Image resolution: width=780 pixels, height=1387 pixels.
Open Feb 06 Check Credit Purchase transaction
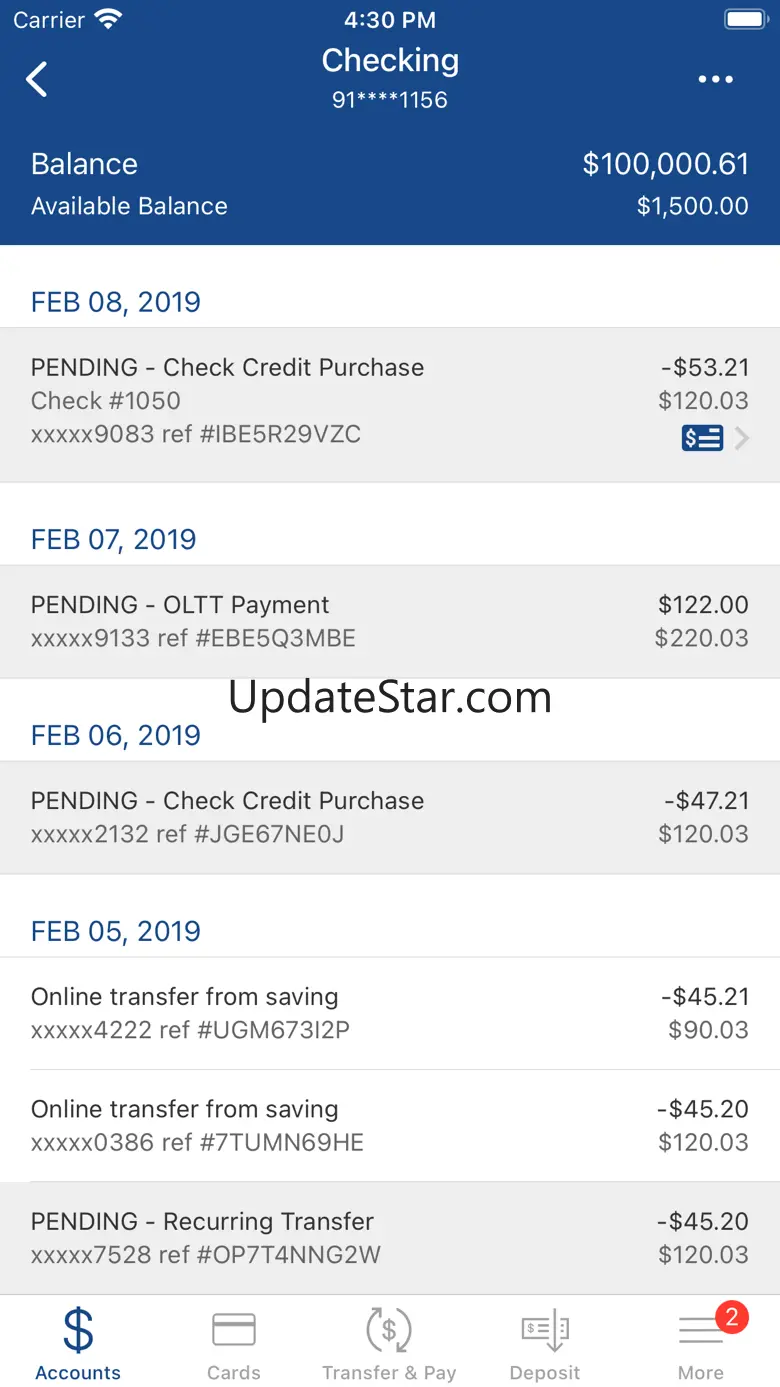click(389, 817)
